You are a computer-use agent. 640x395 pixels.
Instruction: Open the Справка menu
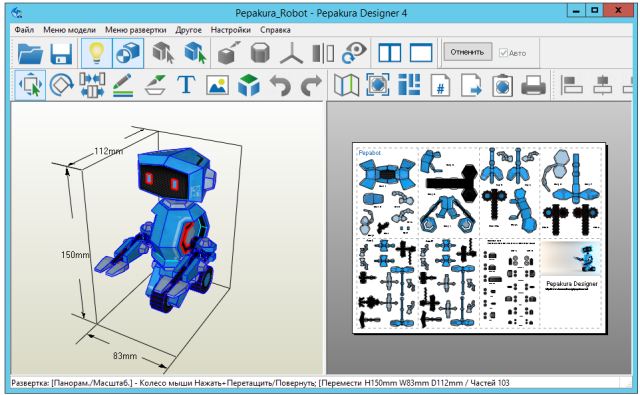(276, 30)
